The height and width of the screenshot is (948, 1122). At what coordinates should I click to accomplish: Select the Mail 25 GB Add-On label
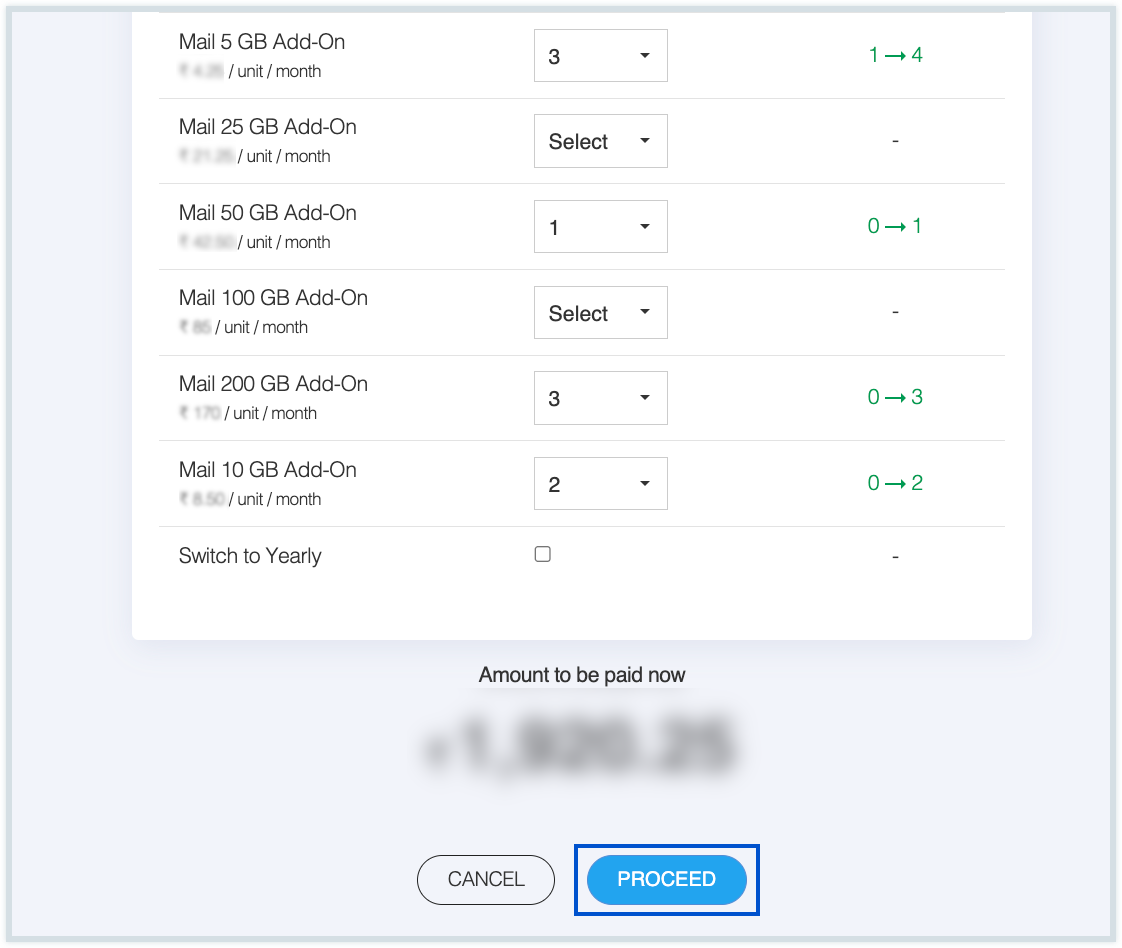pyautogui.click(x=267, y=127)
